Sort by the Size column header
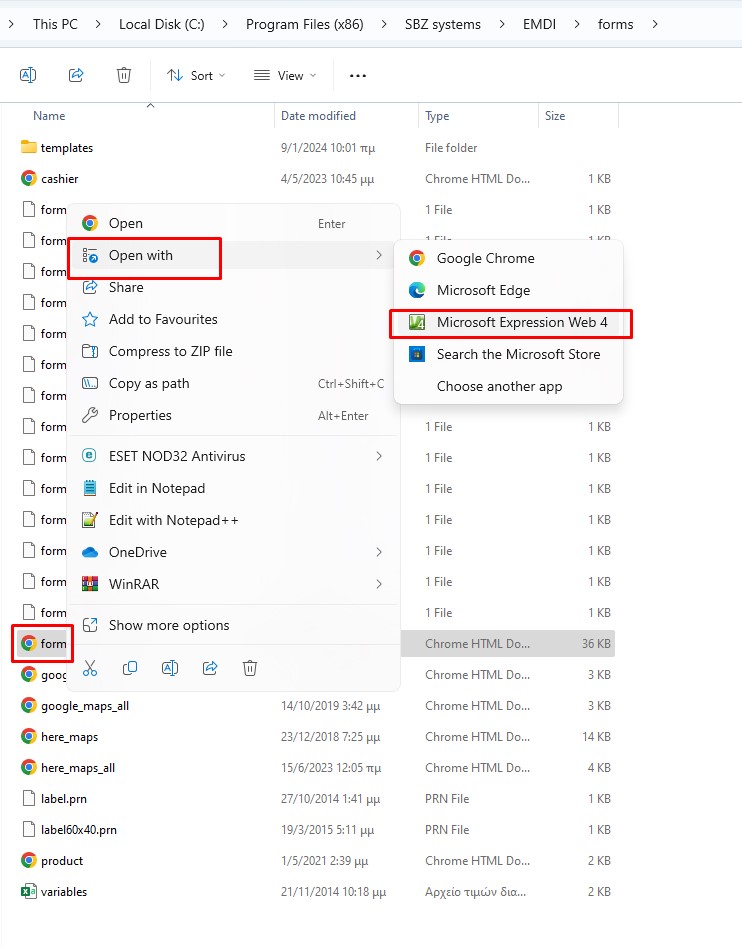Image resolution: width=742 pixels, height=947 pixels. tap(555, 116)
